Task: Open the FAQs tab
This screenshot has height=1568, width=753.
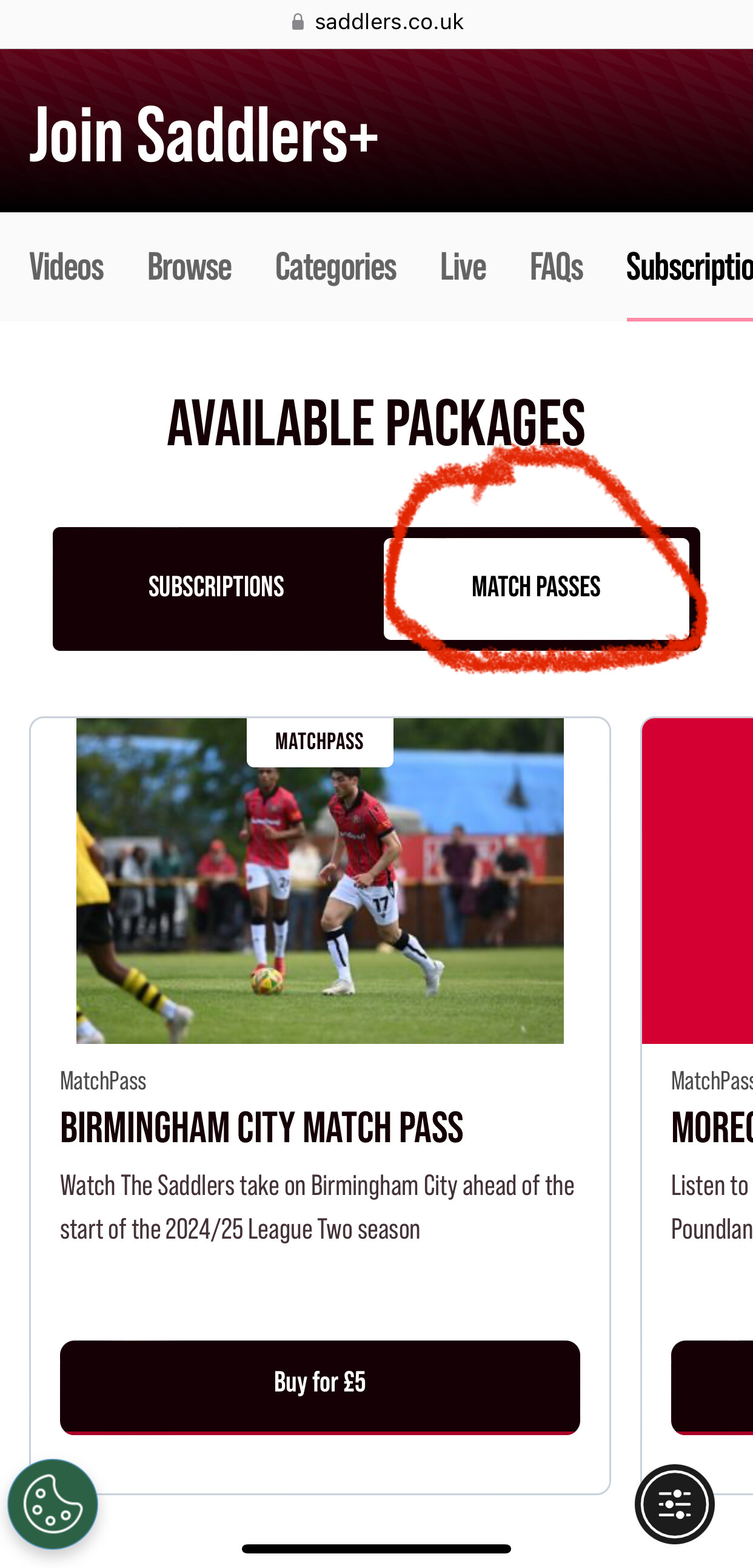Action: coord(557,267)
